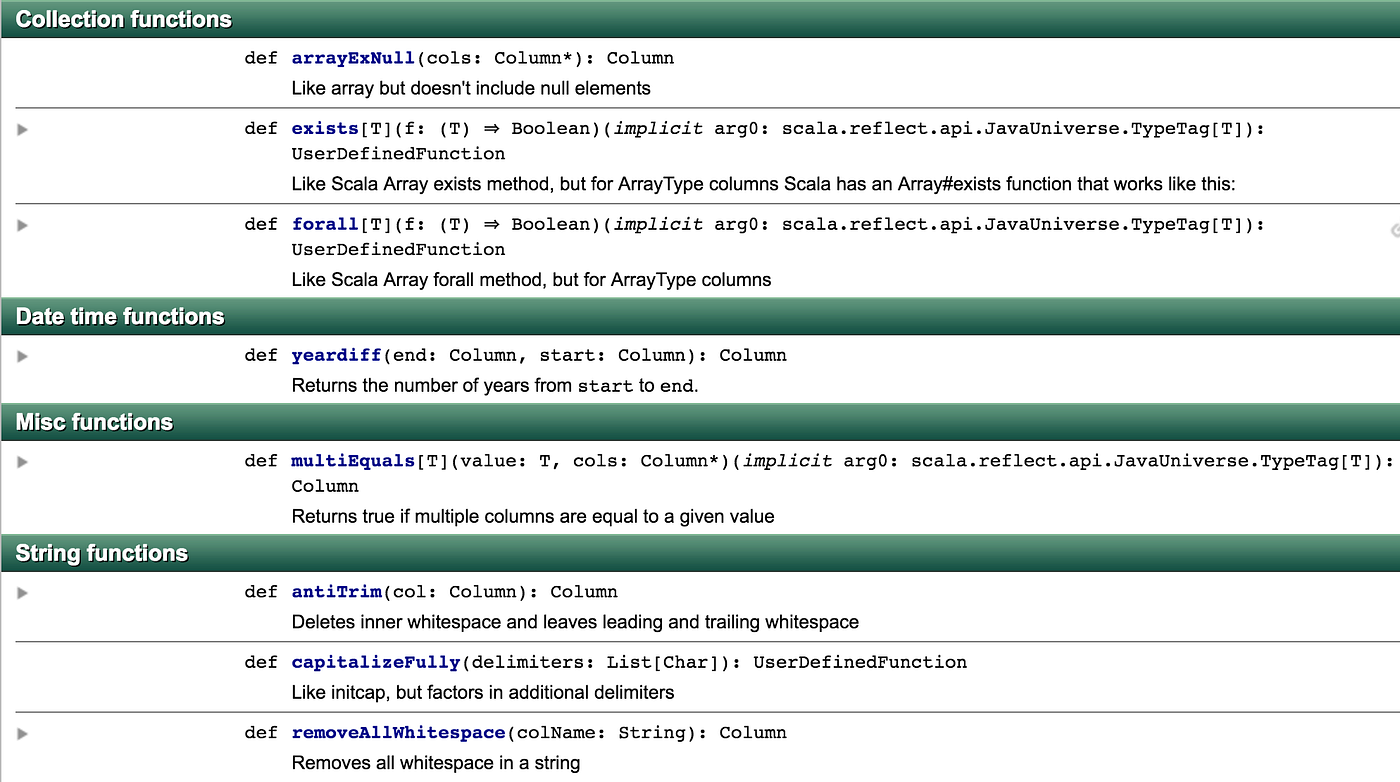The width and height of the screenshot is (1400, 782).
Task: Expand the forall function details
Action: point(21,225)
